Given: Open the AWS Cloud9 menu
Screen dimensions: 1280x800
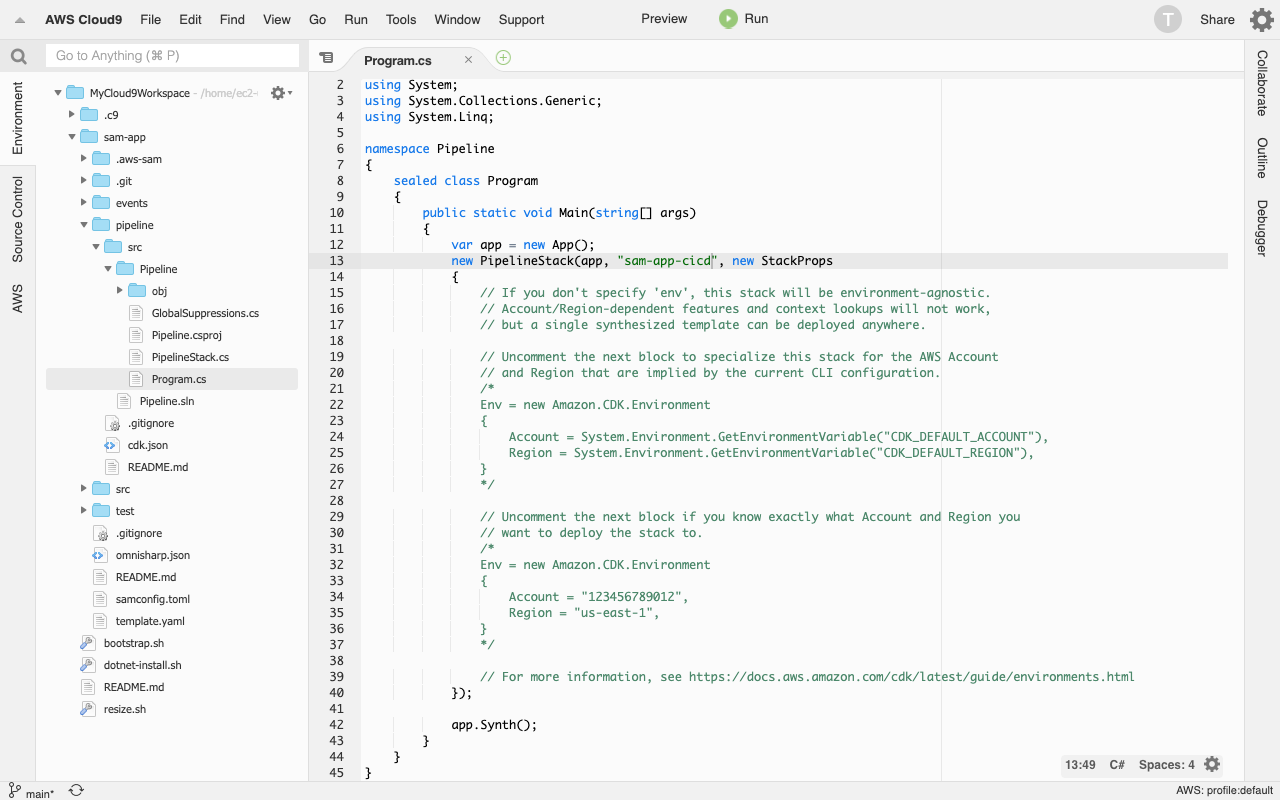Looking at the screenshot, I should click(84, 19).
